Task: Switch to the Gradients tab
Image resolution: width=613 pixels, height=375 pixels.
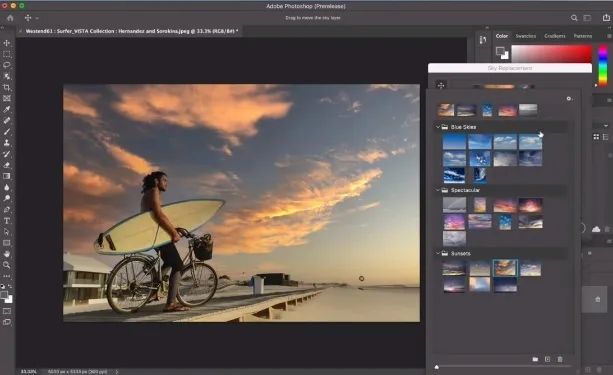Action: coord(555,36)
